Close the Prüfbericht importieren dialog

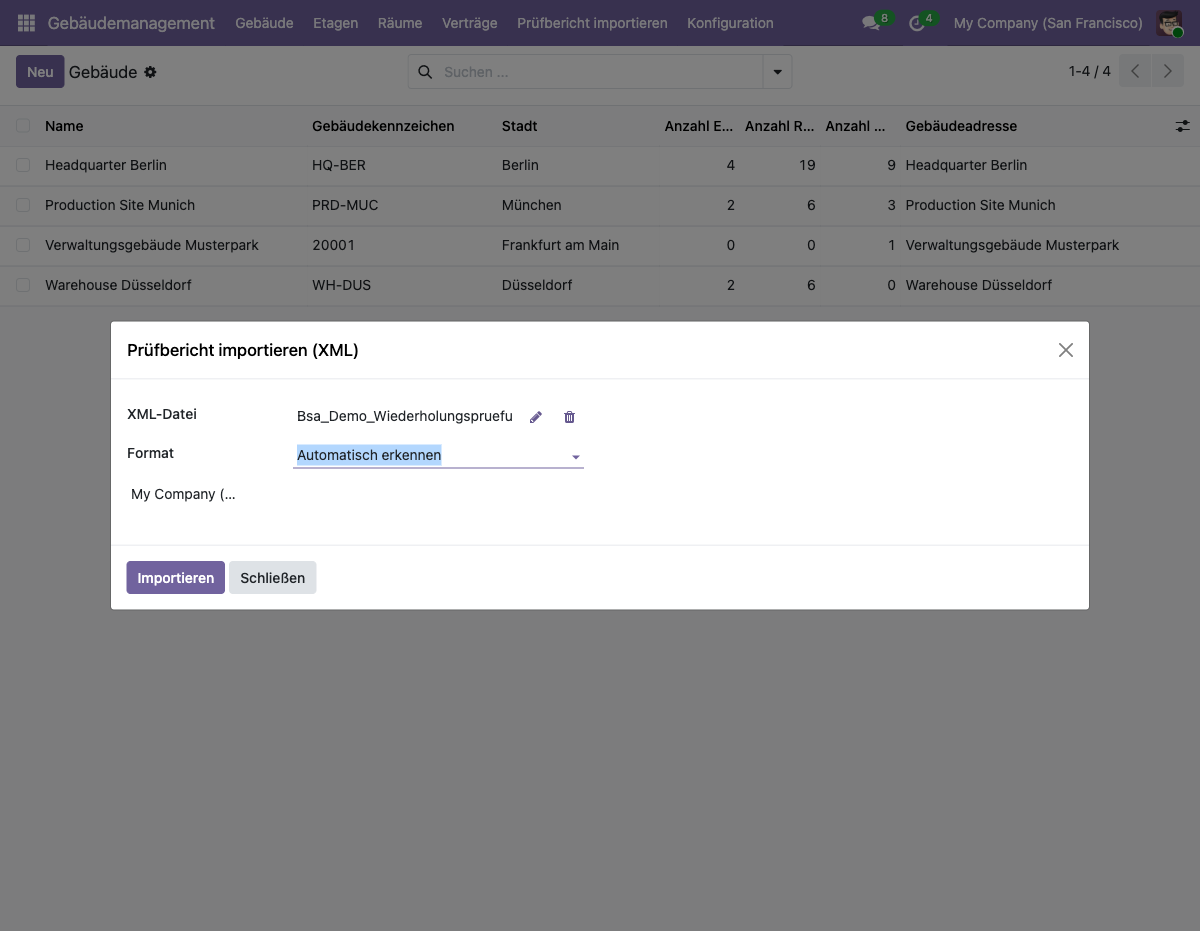[1066, 350]
